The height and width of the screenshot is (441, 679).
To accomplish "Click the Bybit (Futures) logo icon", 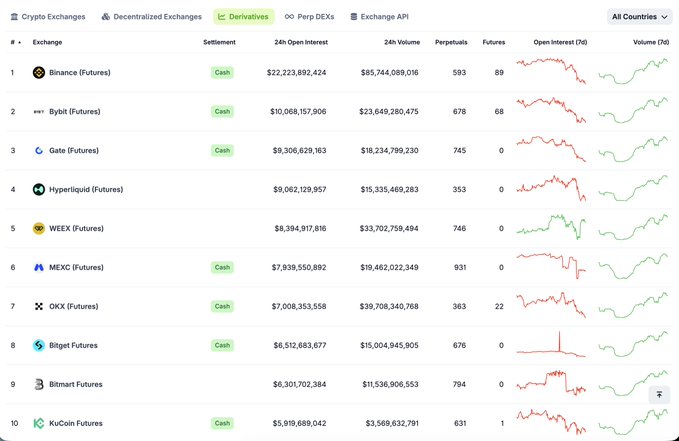I will click(39, 111).
